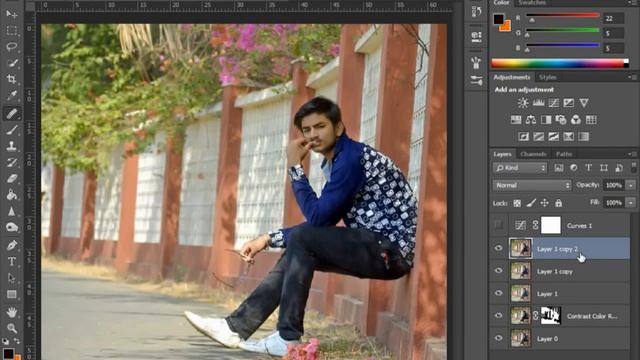Hide the Layer 1 copy layer

tap(498, 271)
